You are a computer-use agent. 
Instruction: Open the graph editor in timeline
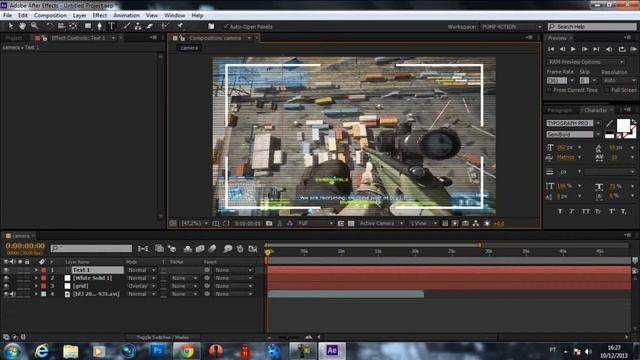coord(253,248)
